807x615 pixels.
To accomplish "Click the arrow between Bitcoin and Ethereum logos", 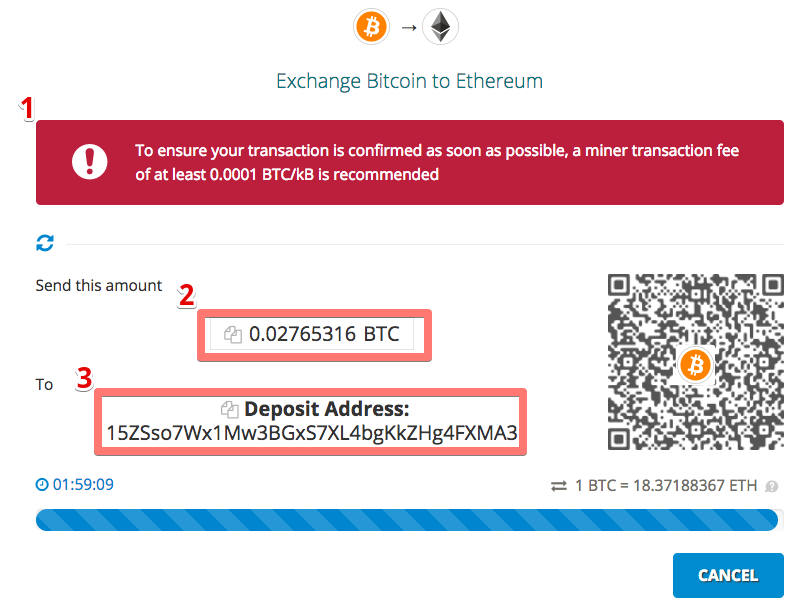I will point(409,27).
